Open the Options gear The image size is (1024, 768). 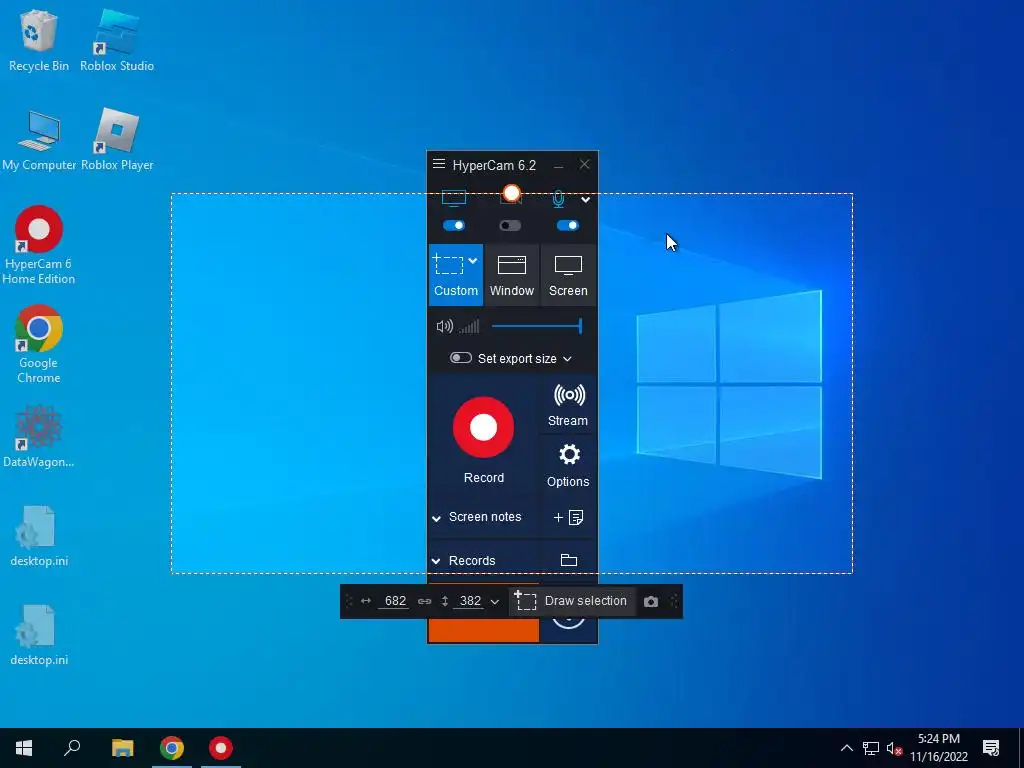(568, 465)
